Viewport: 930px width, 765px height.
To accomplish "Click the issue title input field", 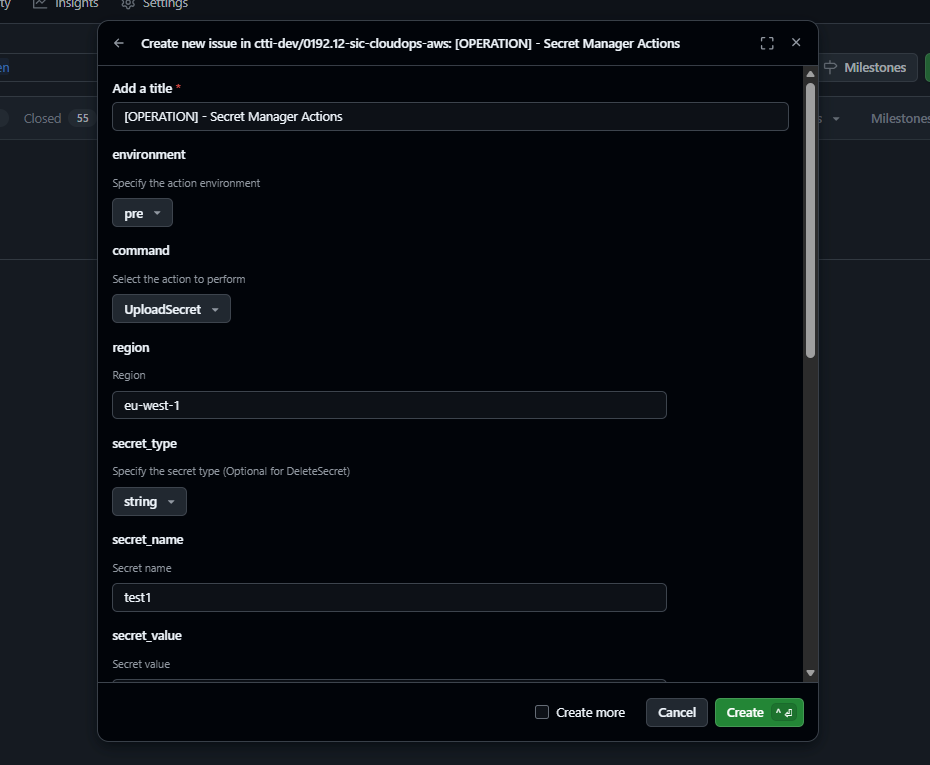I will tap(450, 117).
